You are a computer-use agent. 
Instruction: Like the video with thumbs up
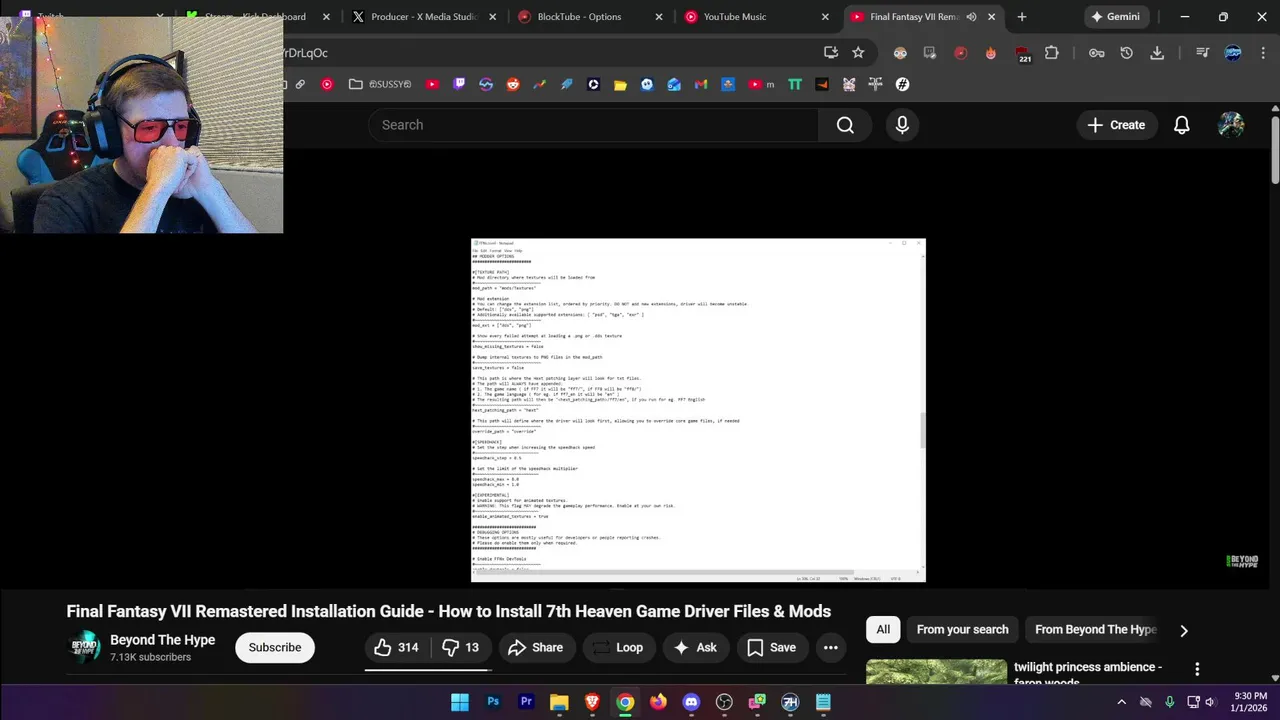click(x=397, y=647)
